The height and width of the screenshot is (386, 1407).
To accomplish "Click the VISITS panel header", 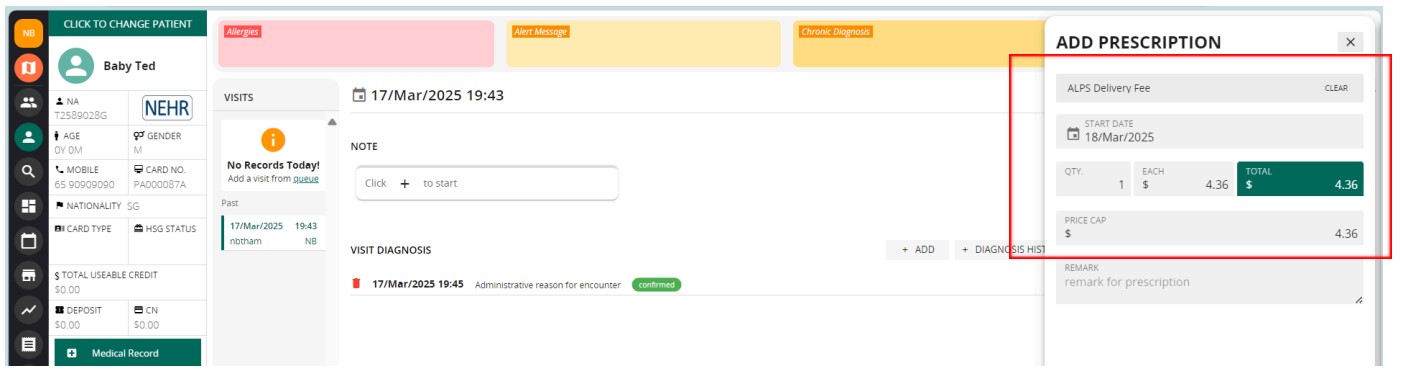I will coord(275,97).
